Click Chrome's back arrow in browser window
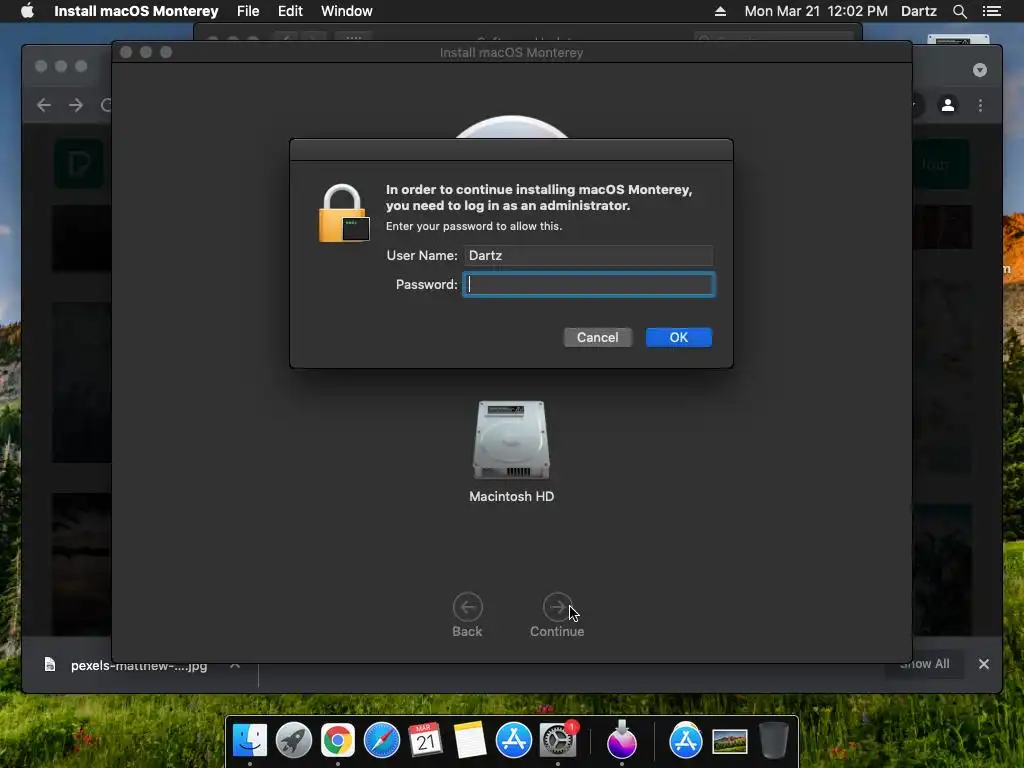The width and height of the screenshot is (1024, 768). tap(44, 105)
